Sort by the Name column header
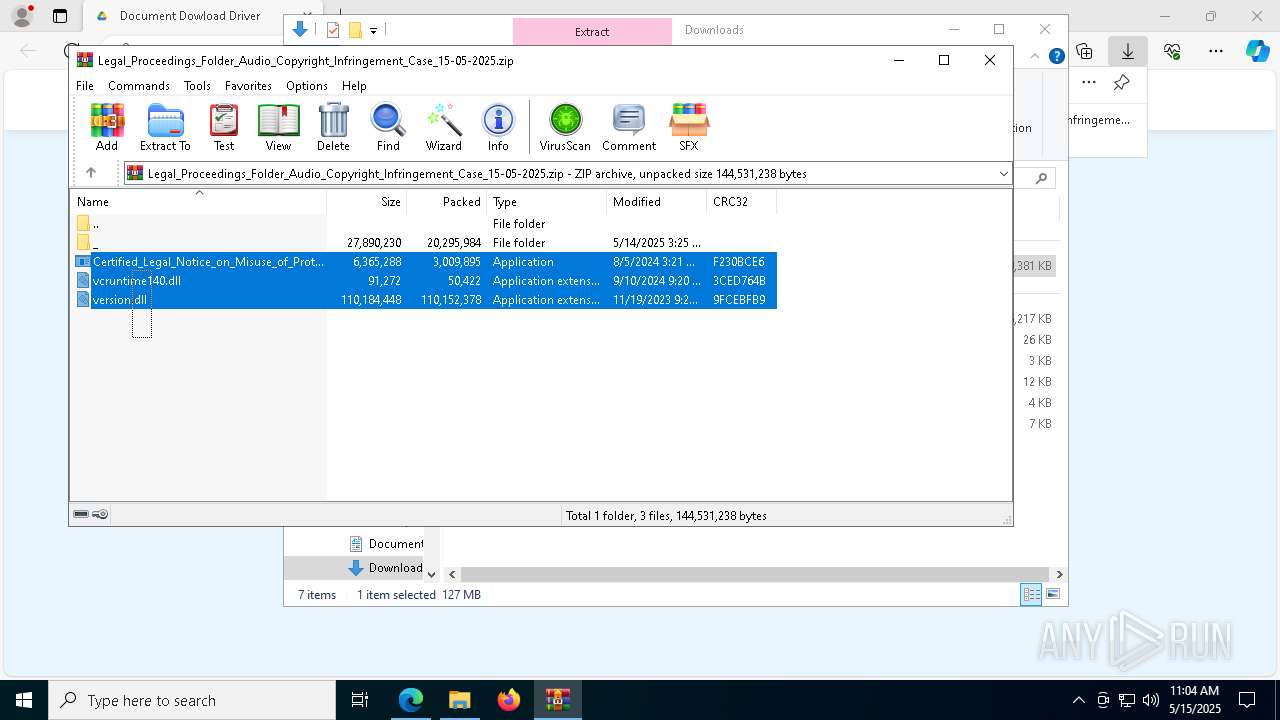 [x=198, y=202]
